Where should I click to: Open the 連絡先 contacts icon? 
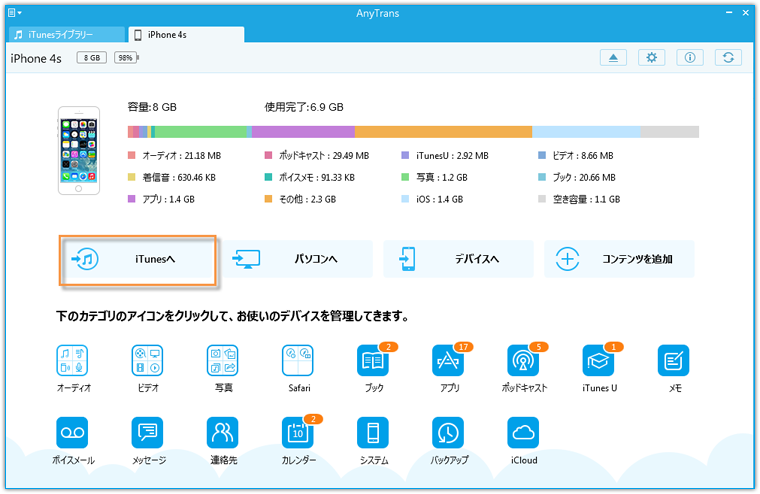click(x=222, y=432)
